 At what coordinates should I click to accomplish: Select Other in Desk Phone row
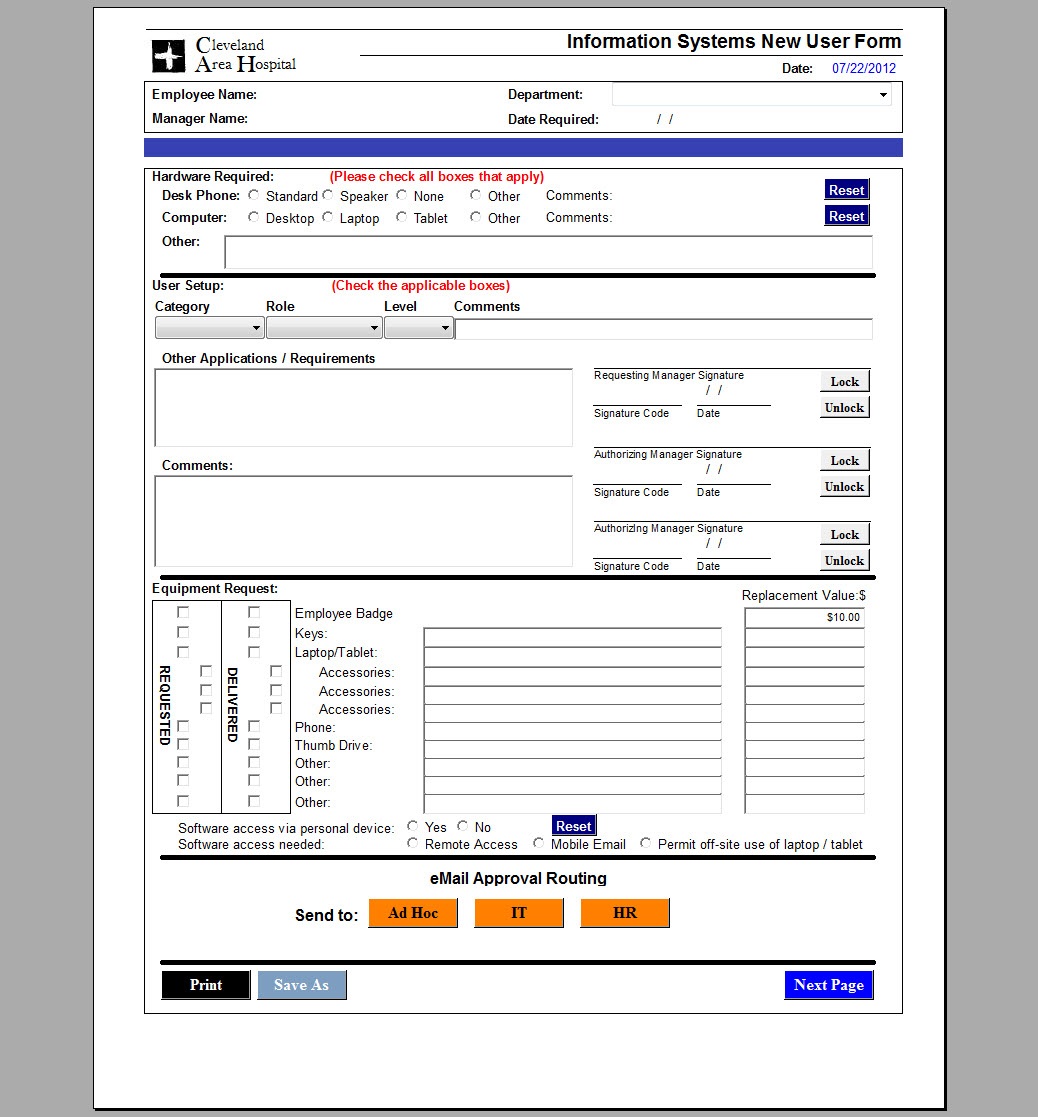[475, 195]
